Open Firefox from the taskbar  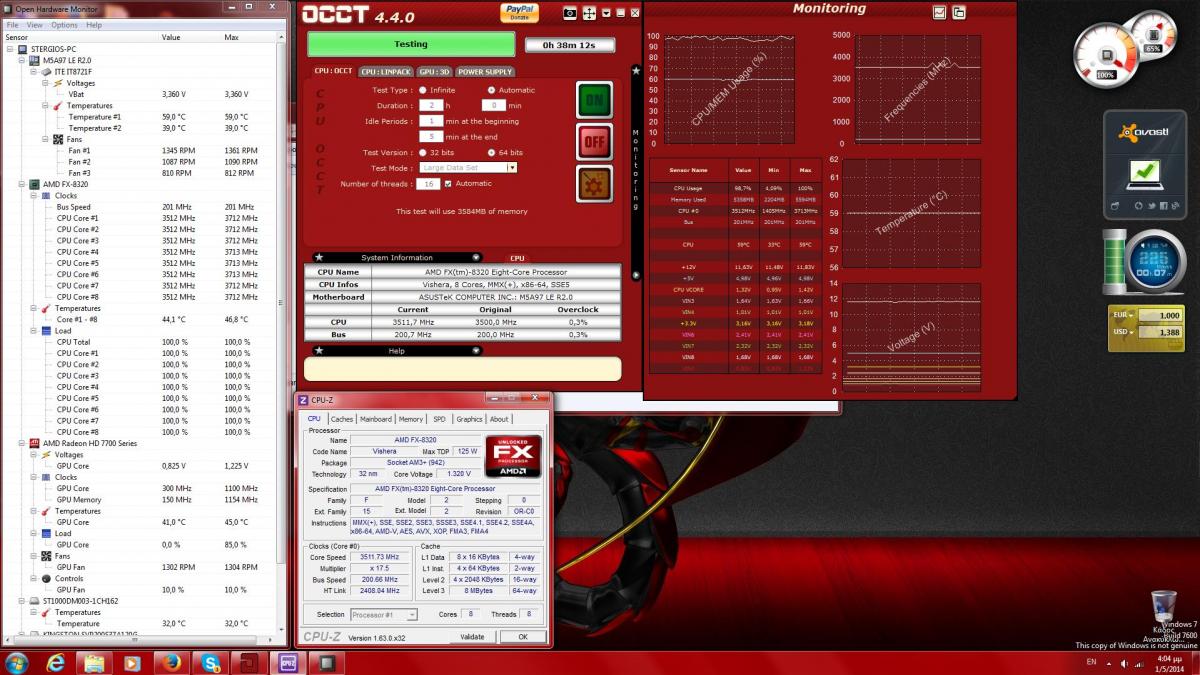pos(171,662)
